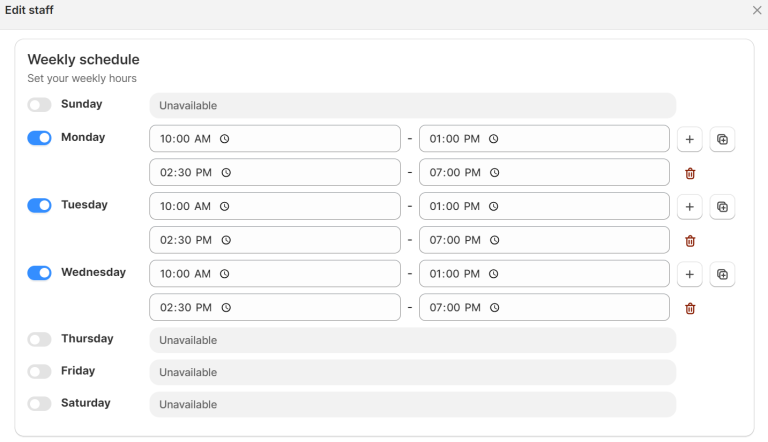Viewport: 768px width, 442px height.
Task: Click the Monday day label
Action: [83, 137]
